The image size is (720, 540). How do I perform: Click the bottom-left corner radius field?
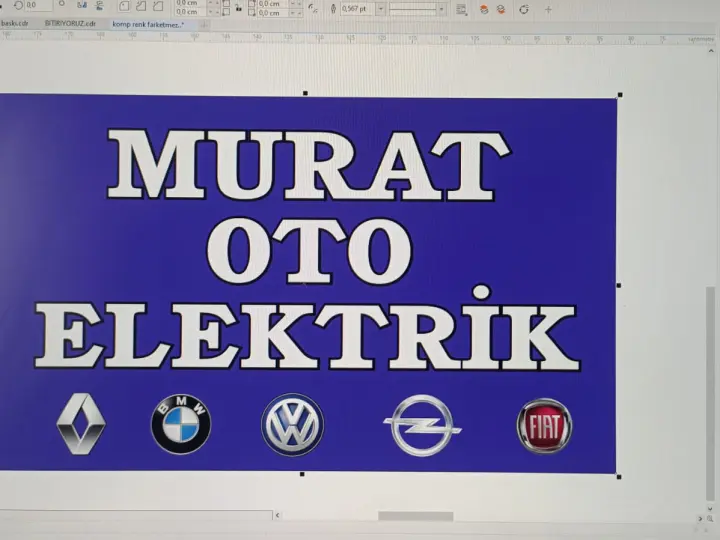(x=191, y=12)
